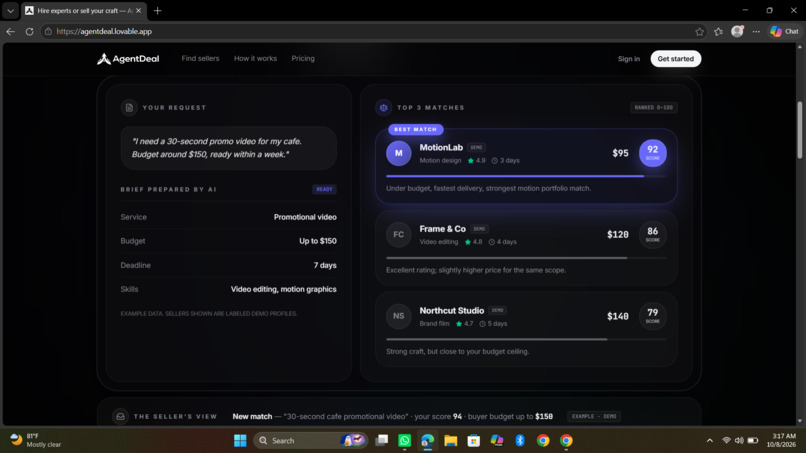Click the Frame & Co seller name
Viewport: 806px width, 453px height.
click(x=443, y=229)
